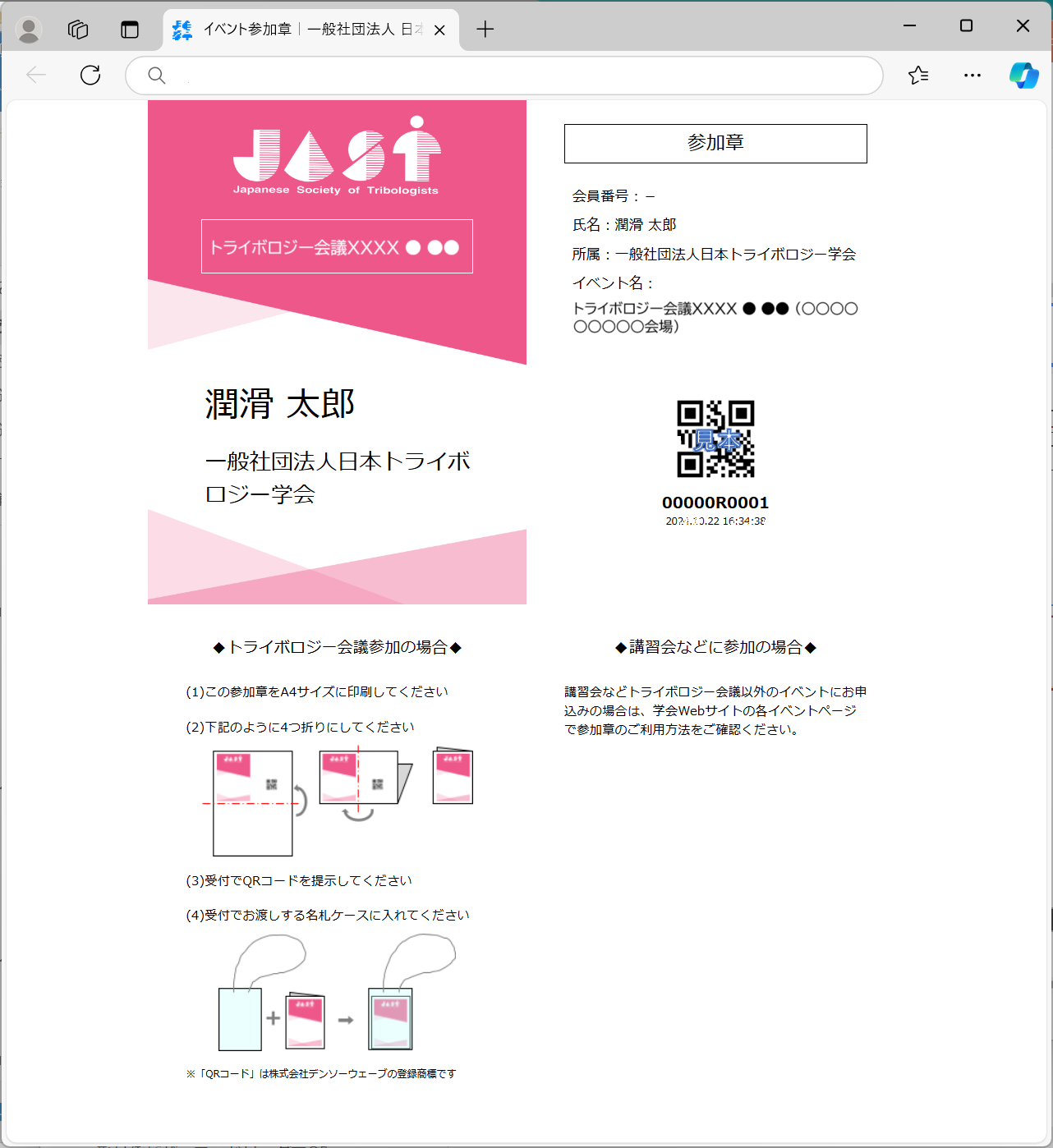
Task: Click the back navigation arrow
Action: (36, 76)
